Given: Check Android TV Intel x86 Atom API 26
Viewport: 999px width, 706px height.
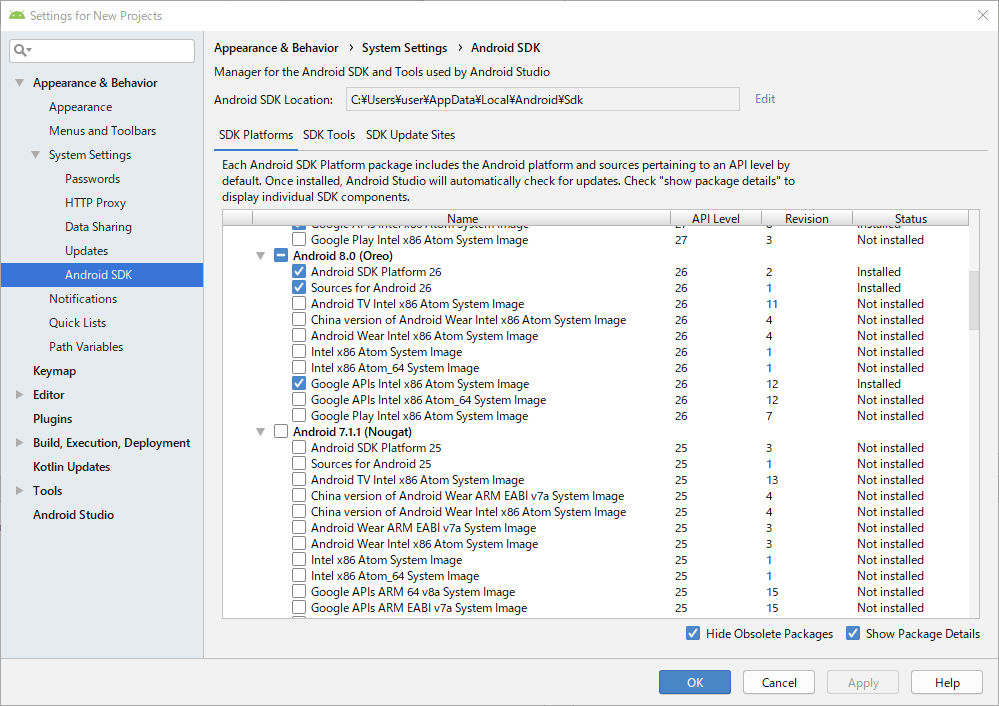Looking at the screenshot, I should 299,304.
